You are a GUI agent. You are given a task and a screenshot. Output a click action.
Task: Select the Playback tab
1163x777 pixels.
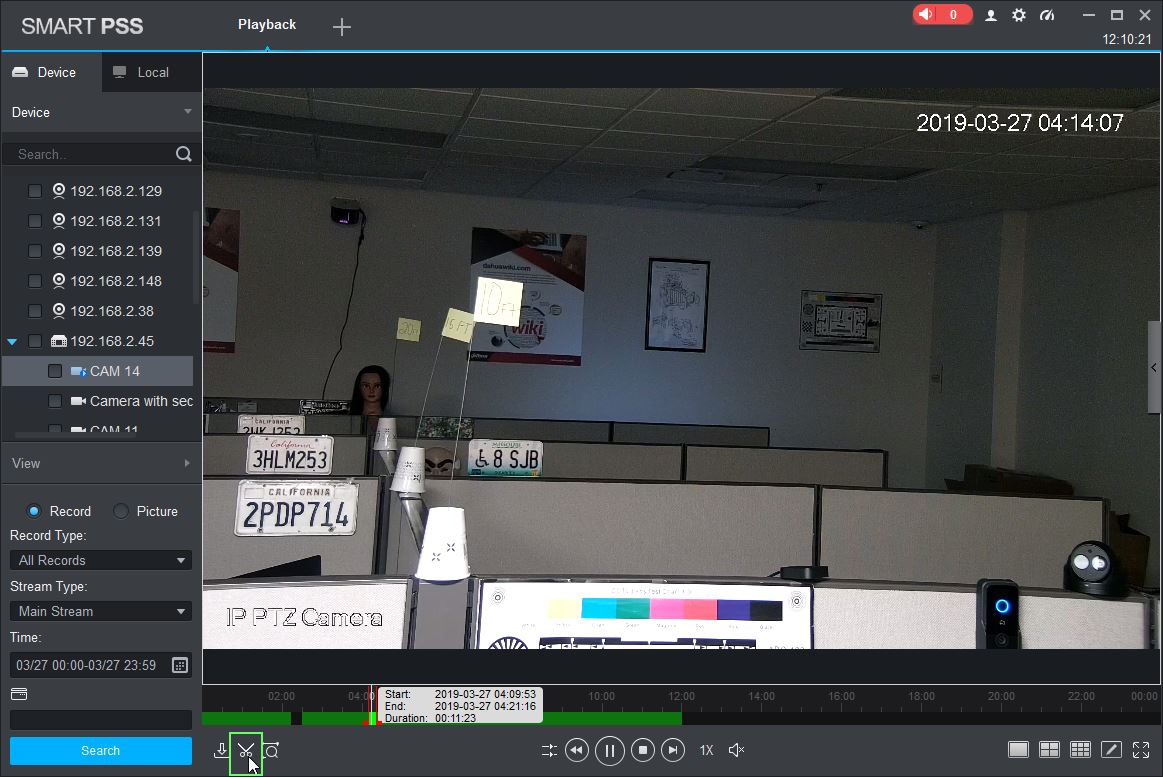[267, 24]
